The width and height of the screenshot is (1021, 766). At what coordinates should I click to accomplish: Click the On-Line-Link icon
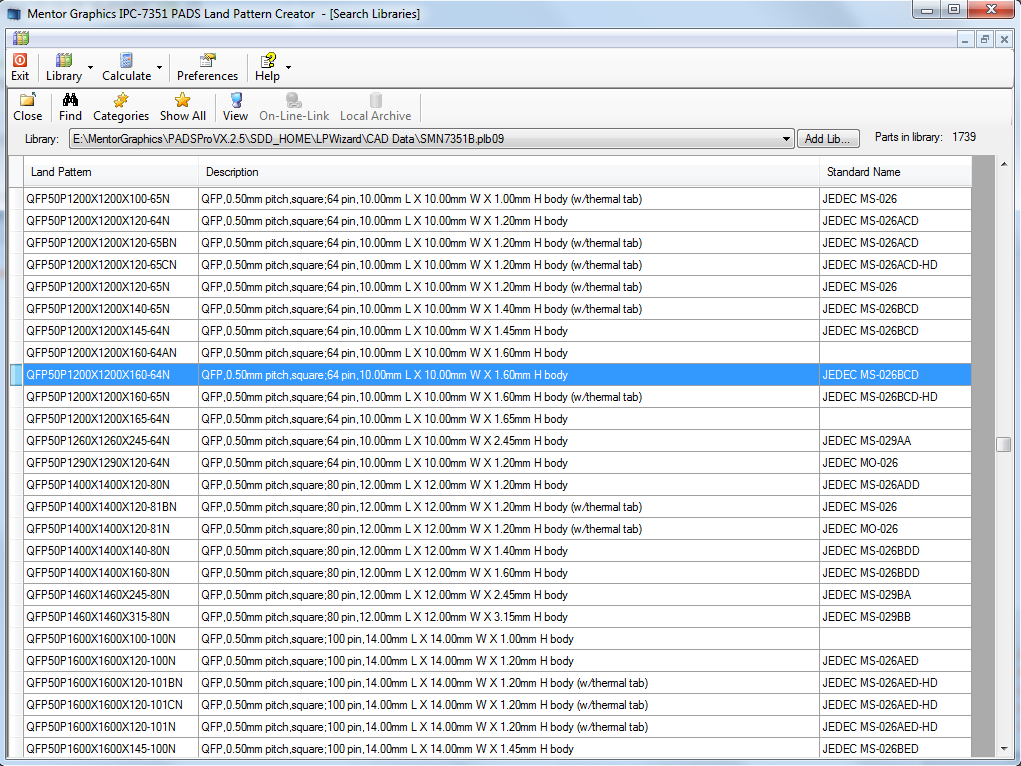coord(294,100)
